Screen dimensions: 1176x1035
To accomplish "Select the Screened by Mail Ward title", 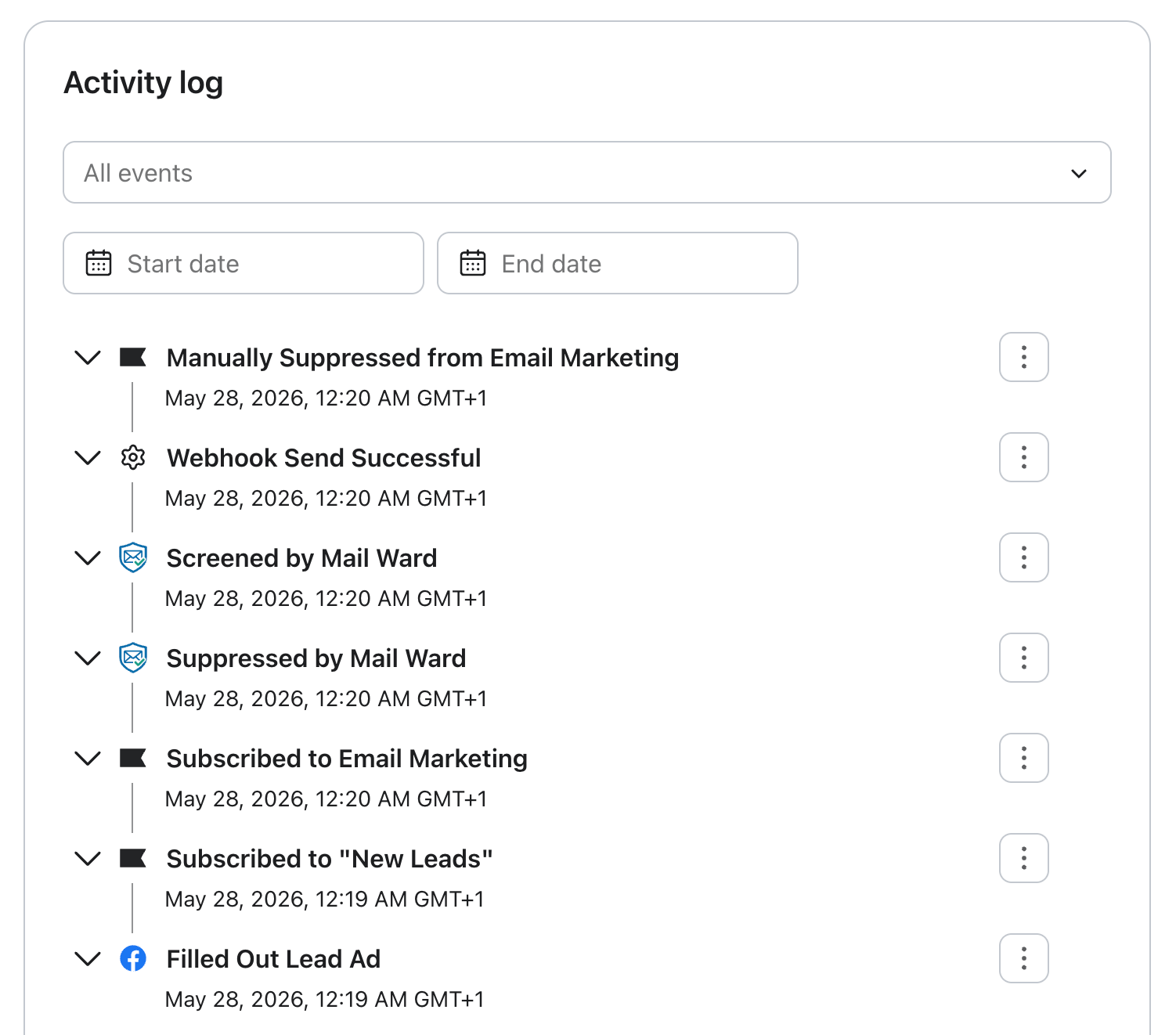I will point(302,558).
